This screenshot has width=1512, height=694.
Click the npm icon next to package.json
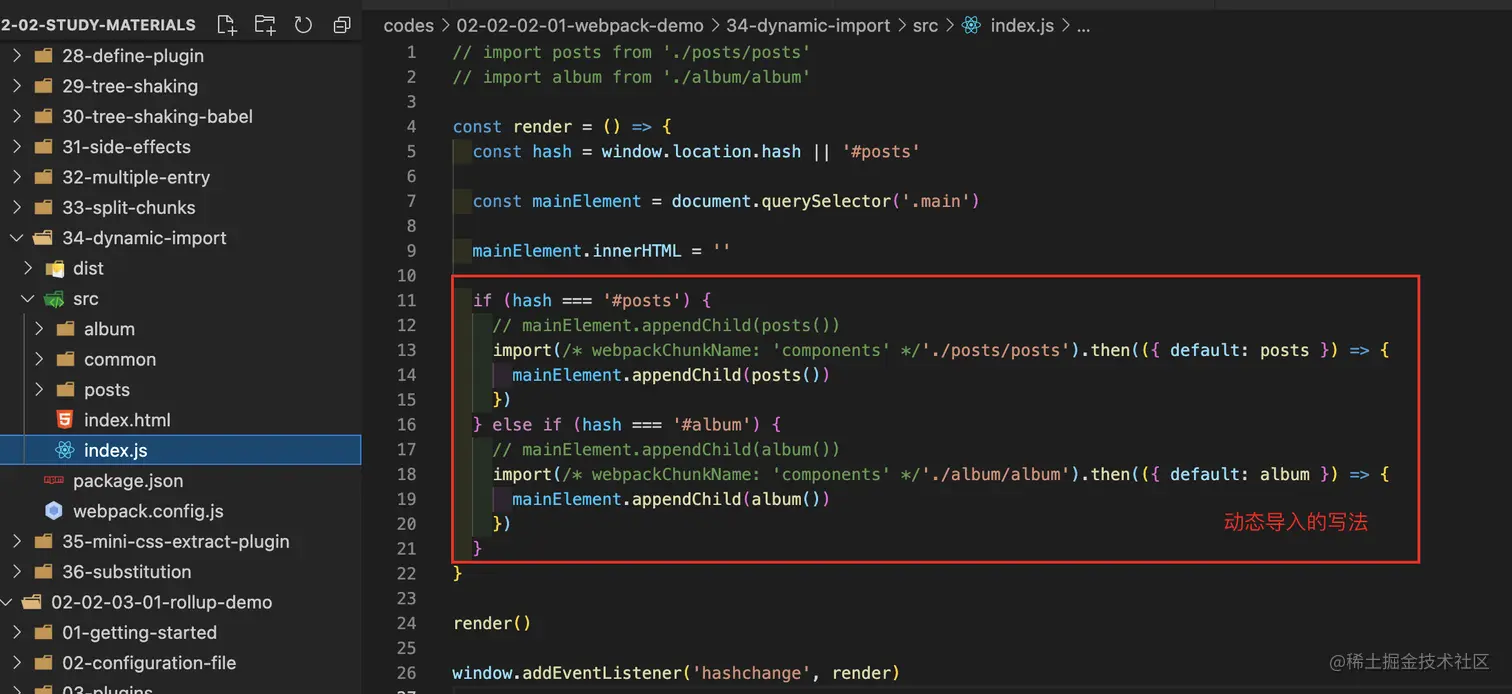coord(54,481)
